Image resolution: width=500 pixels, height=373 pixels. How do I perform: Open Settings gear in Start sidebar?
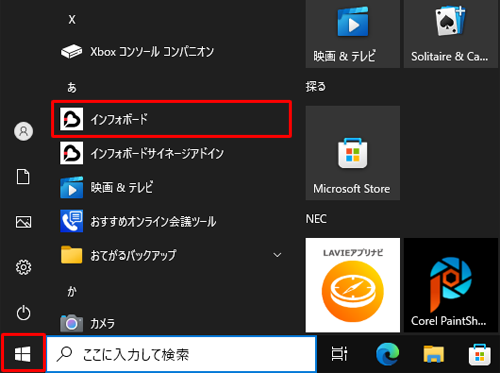click(23, 267)
